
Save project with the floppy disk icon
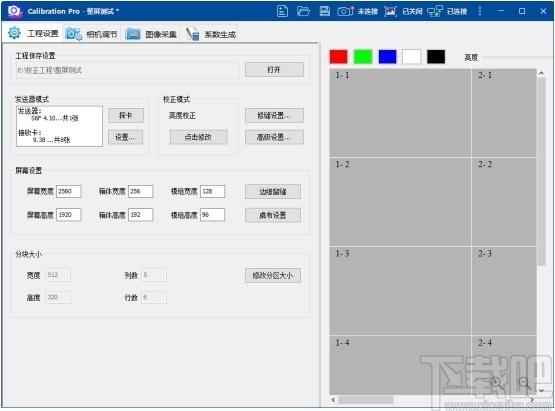tap(325, 11)
